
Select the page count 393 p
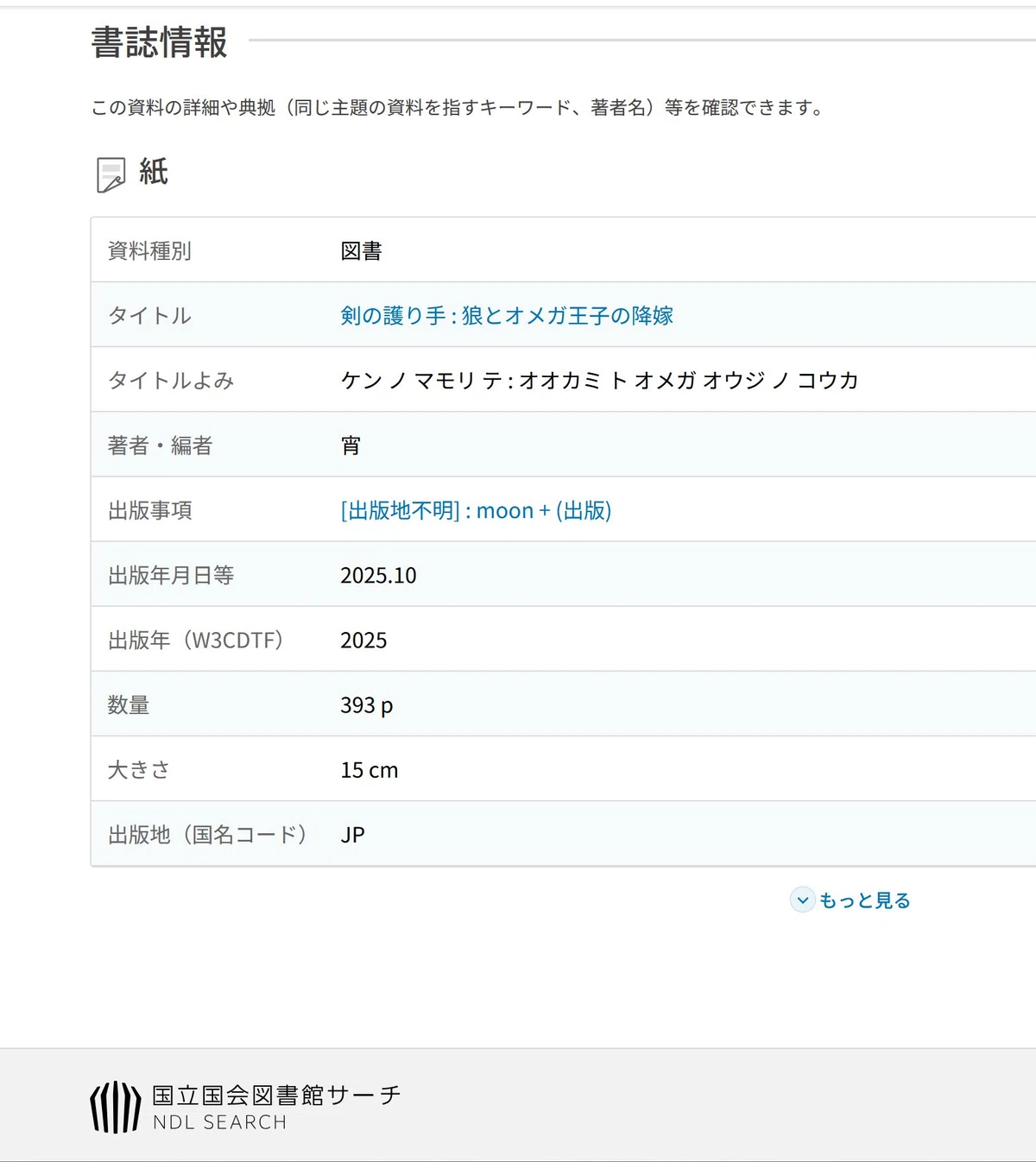pos(366,705)
